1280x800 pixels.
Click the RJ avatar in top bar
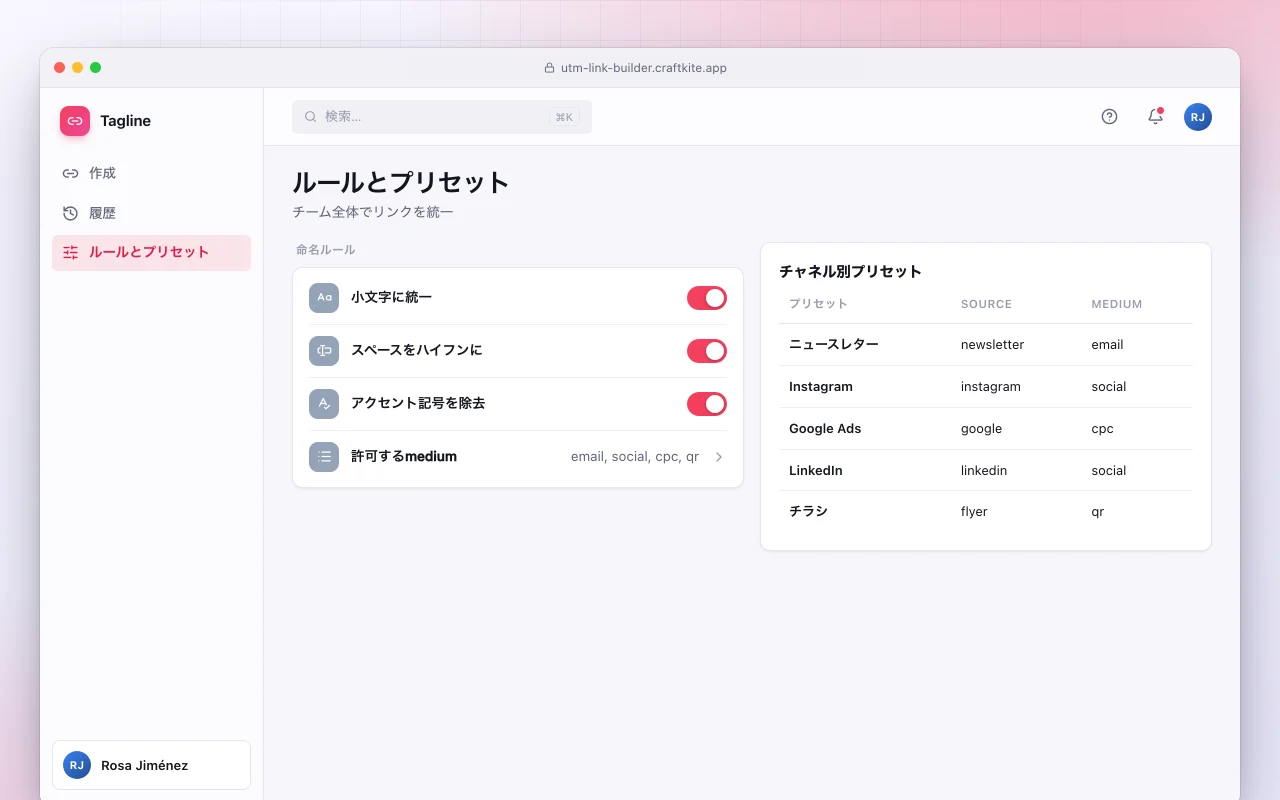(x=1198, y=117)
